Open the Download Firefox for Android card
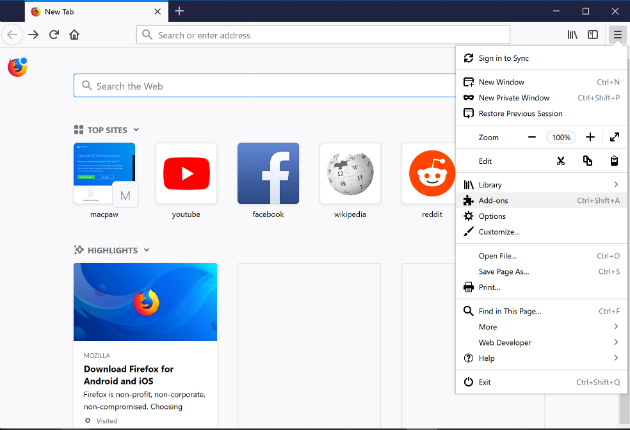The height and width of the screenshot is (430, 630). [145, 345]
